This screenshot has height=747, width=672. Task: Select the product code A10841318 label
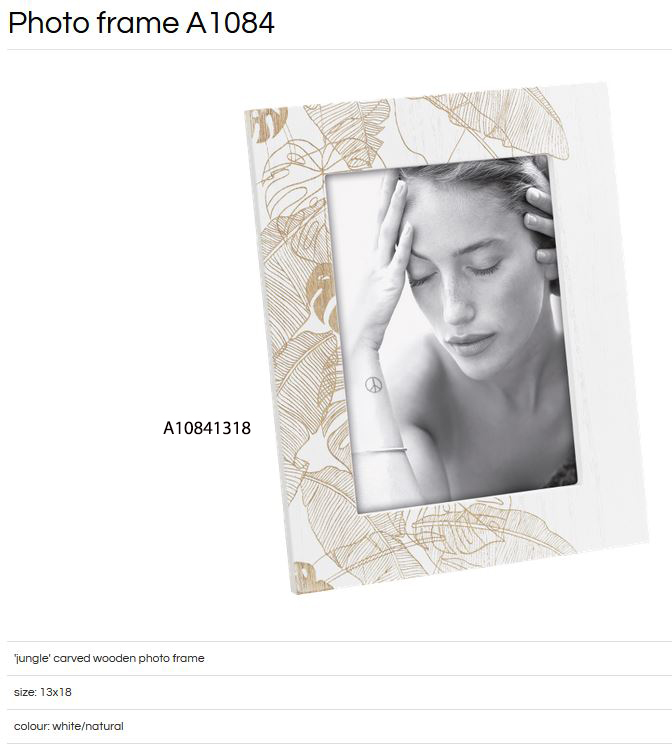click(x=207, y=428)
